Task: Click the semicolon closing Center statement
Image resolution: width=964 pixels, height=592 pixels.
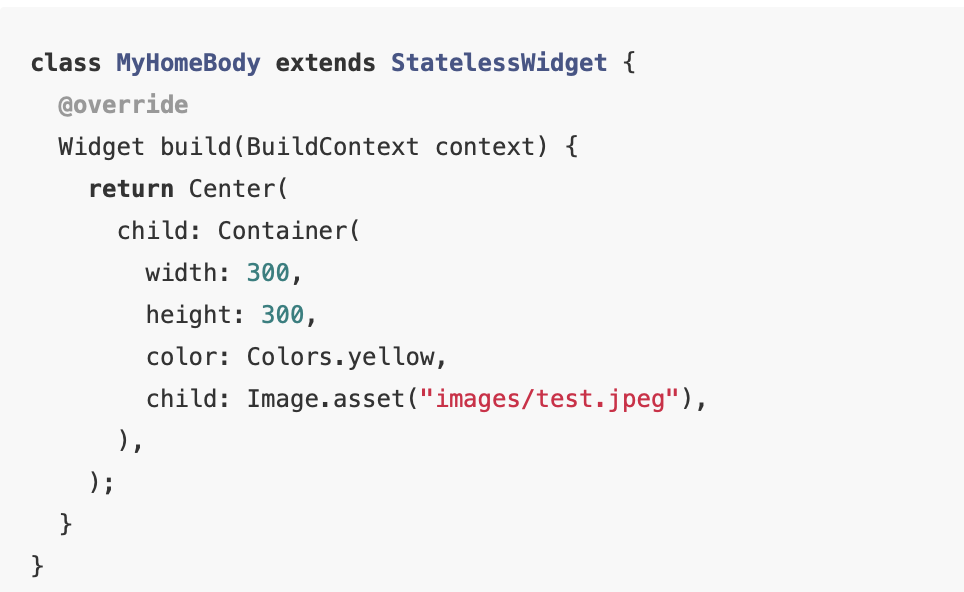Action: pyautogui.click(x=109, y=484)
